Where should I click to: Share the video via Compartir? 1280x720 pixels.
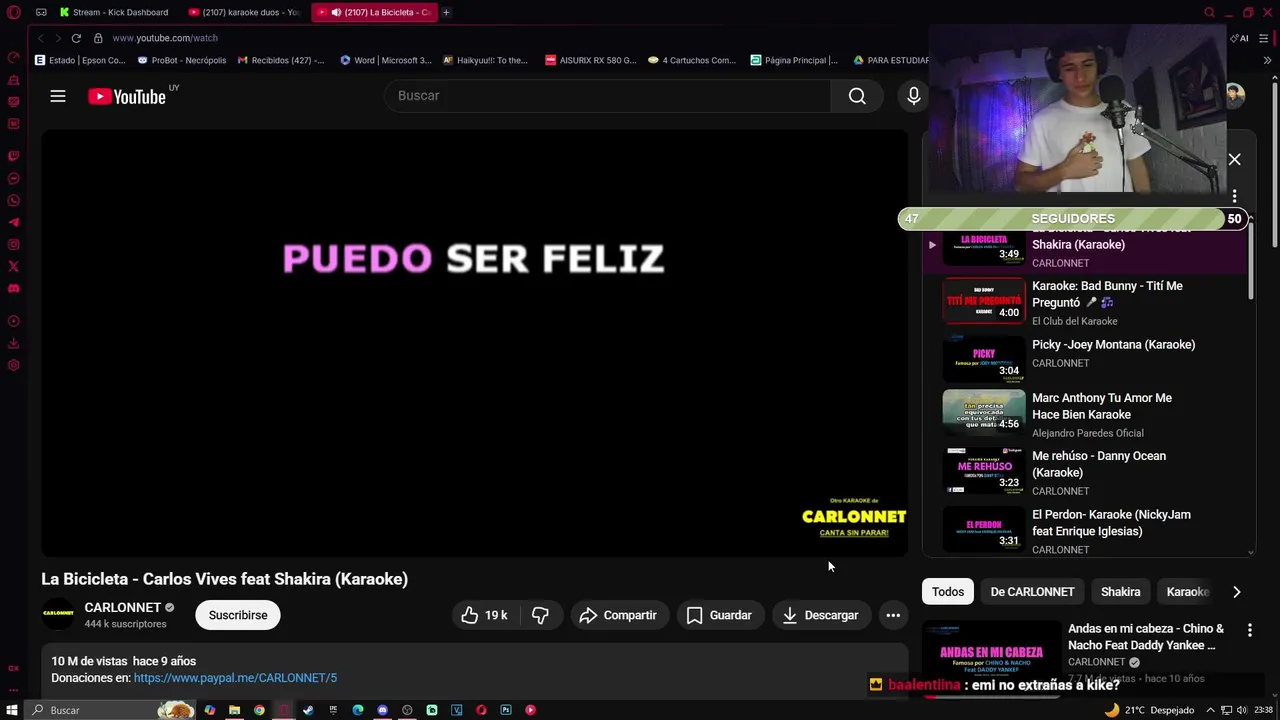pos(618,615)
